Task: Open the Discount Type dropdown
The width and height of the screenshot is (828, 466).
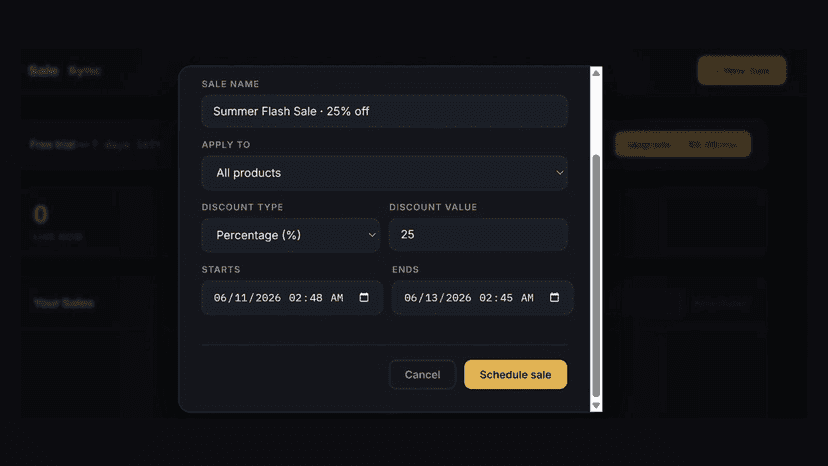Action: click(290, 235)
